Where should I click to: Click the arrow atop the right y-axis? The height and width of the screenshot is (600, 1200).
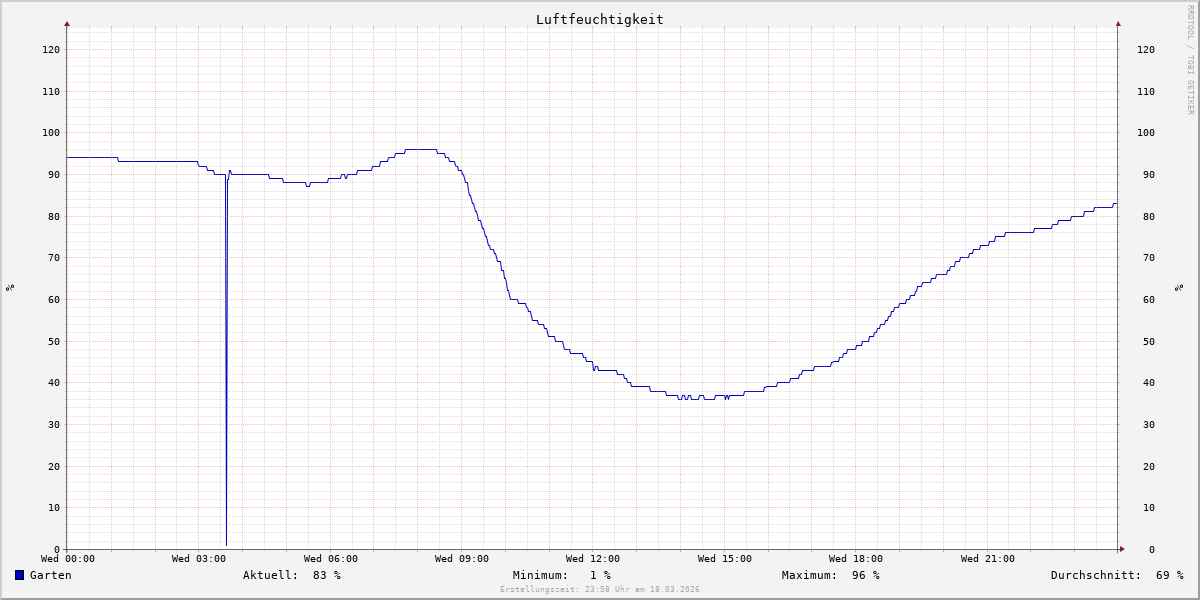(1118, 23)
